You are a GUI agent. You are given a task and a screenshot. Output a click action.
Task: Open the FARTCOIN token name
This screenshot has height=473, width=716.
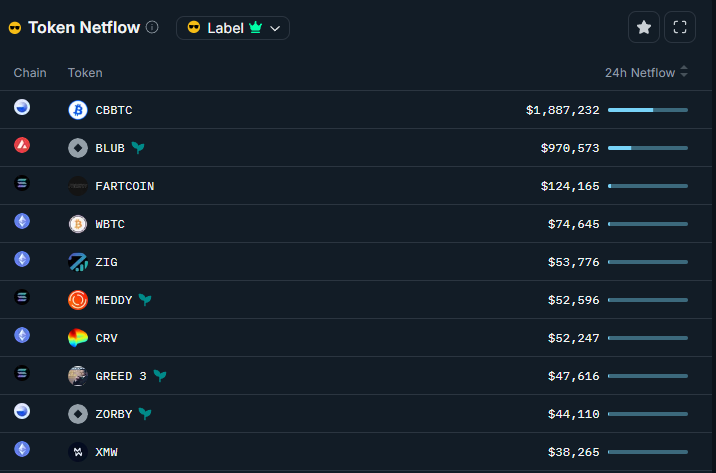125,186
